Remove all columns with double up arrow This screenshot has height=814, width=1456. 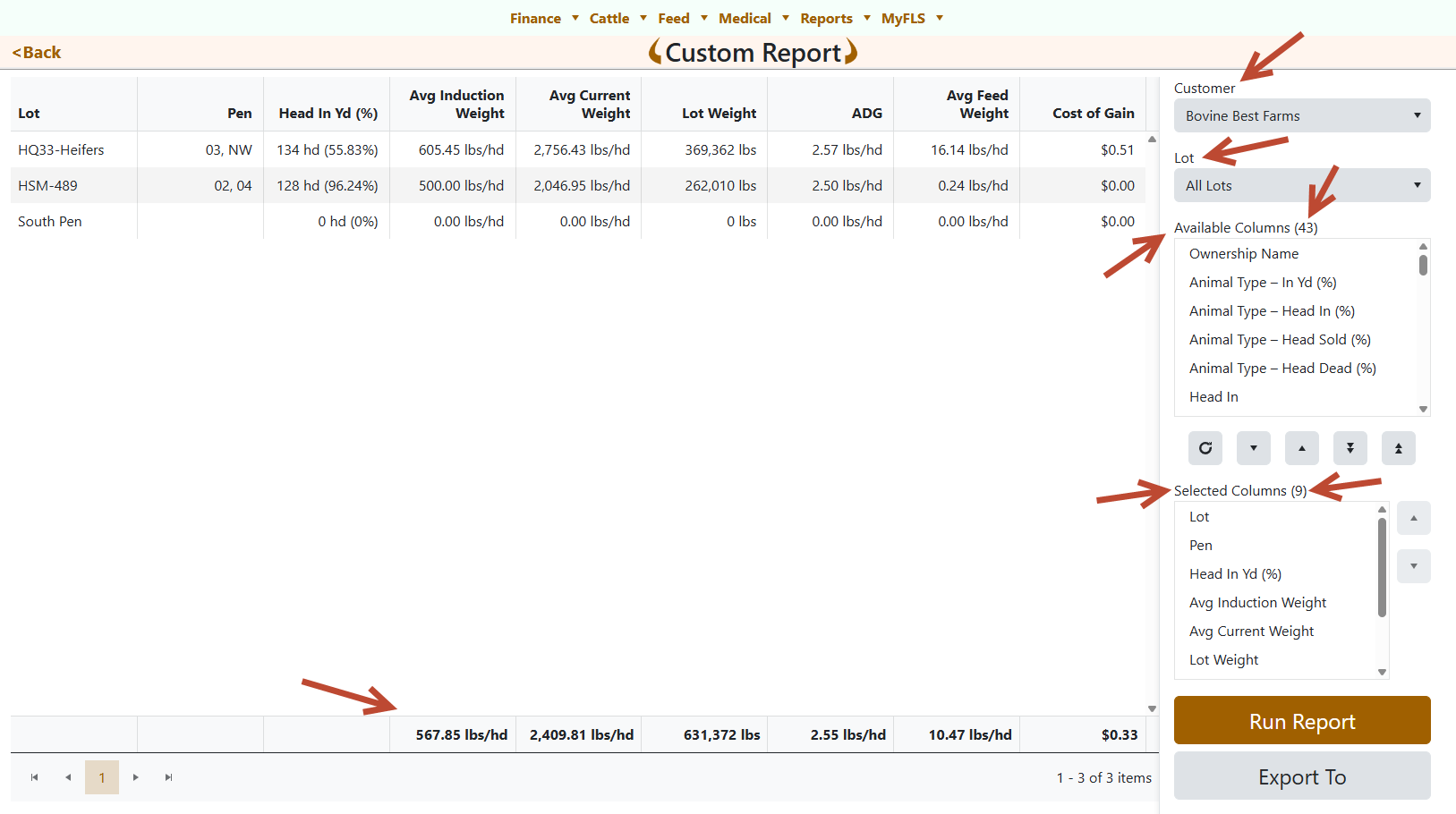pos(1399,448)
